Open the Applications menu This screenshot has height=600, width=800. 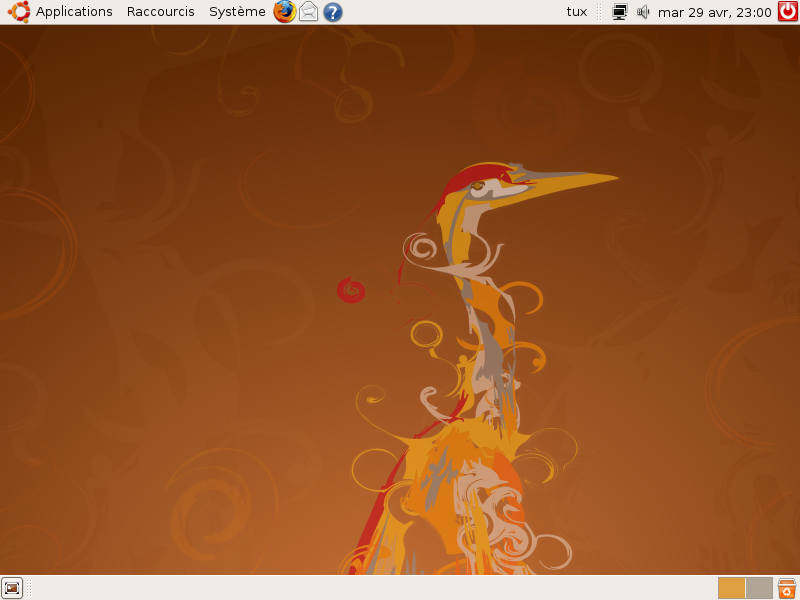point(74,12)
